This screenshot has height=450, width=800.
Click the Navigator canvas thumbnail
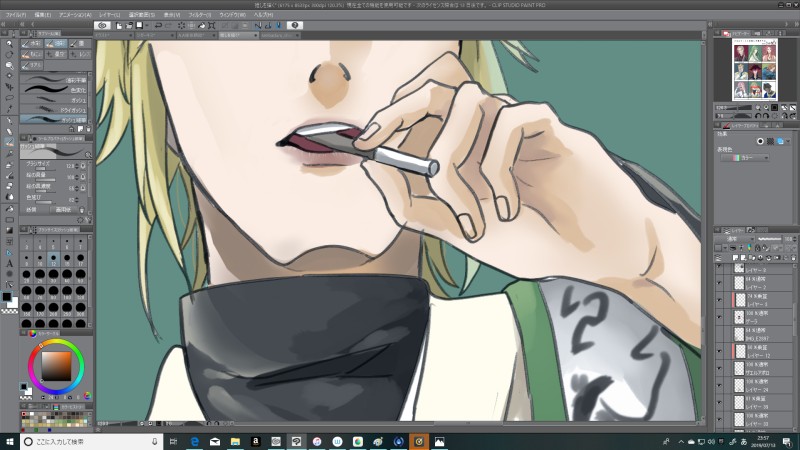(x=755, y=69)
